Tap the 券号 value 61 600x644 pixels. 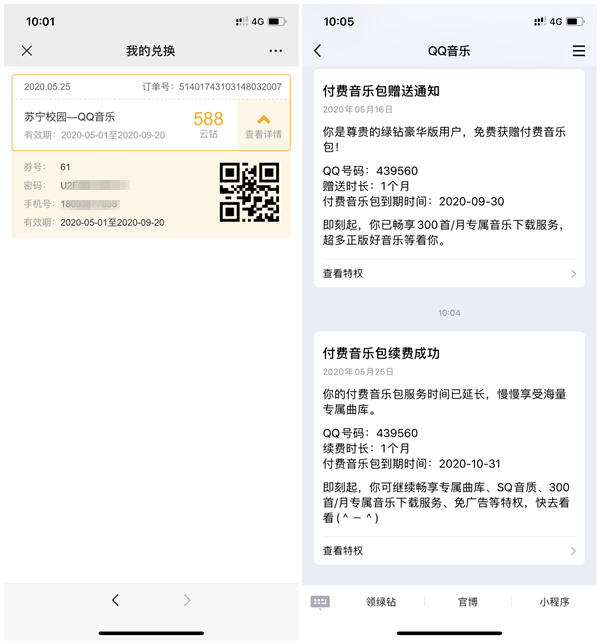point(65,167)
